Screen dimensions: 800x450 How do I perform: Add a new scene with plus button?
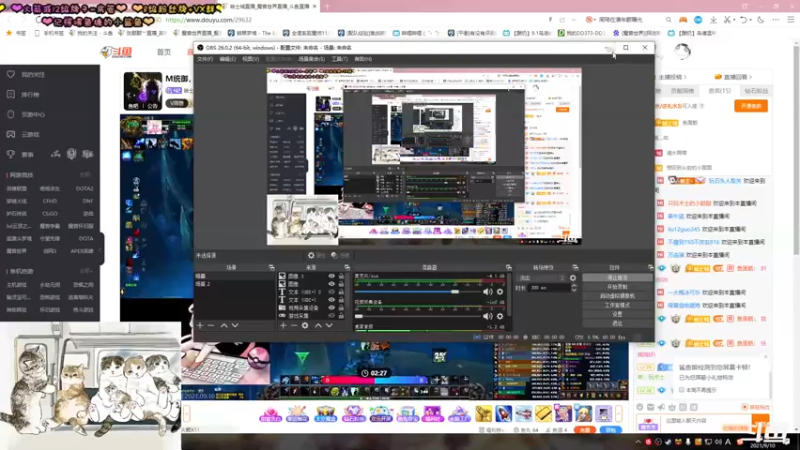click(200, 326)
